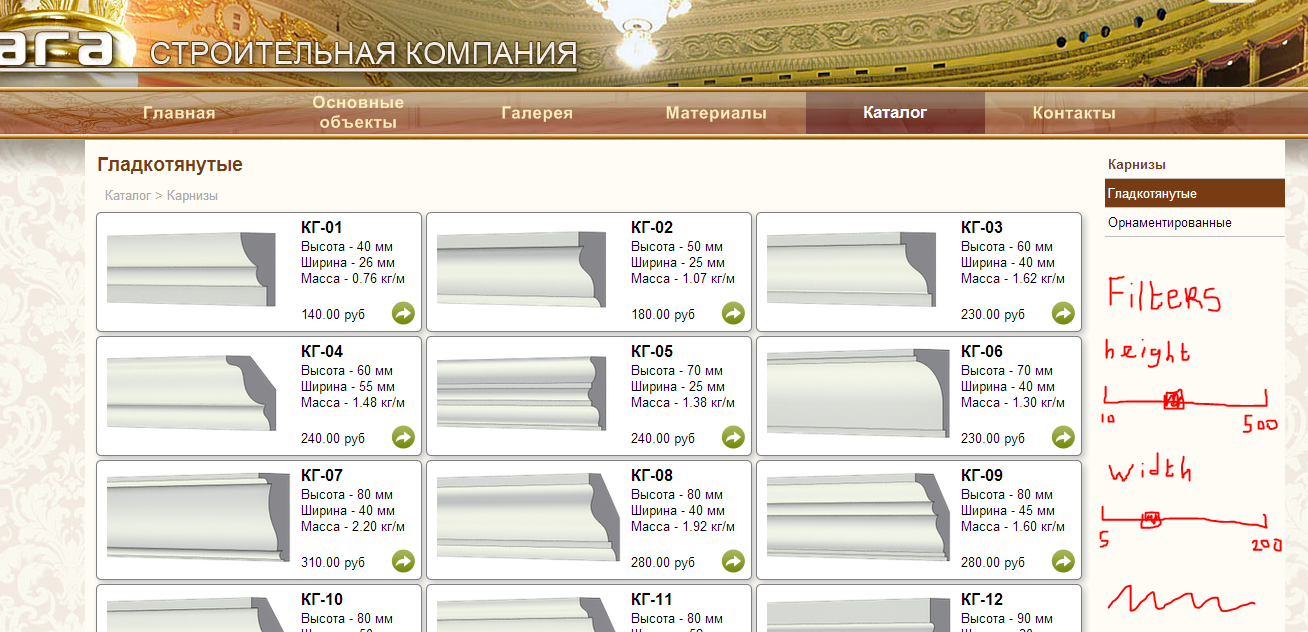Screen dimensions: 1308x632
Task: Click the green arrow icon on the КГ-03 card
Action: pyautogui.click(x=1063, y=313)
